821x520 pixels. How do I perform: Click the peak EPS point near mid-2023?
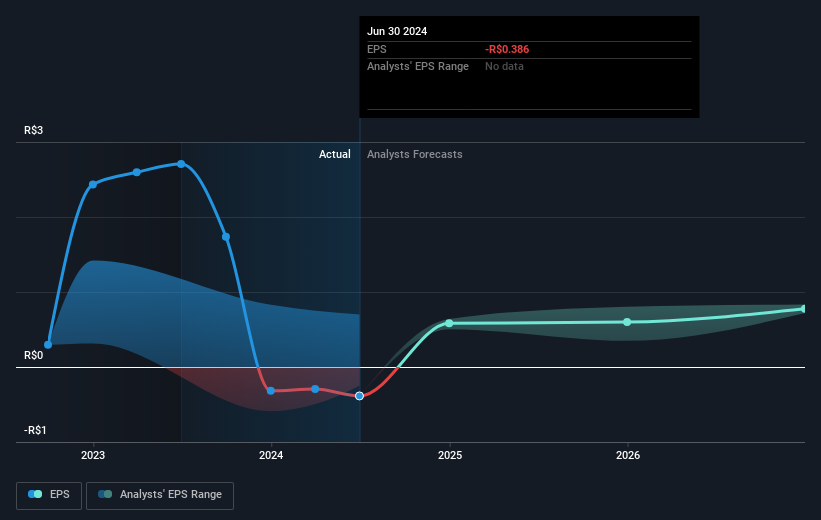tap(181, 164)
